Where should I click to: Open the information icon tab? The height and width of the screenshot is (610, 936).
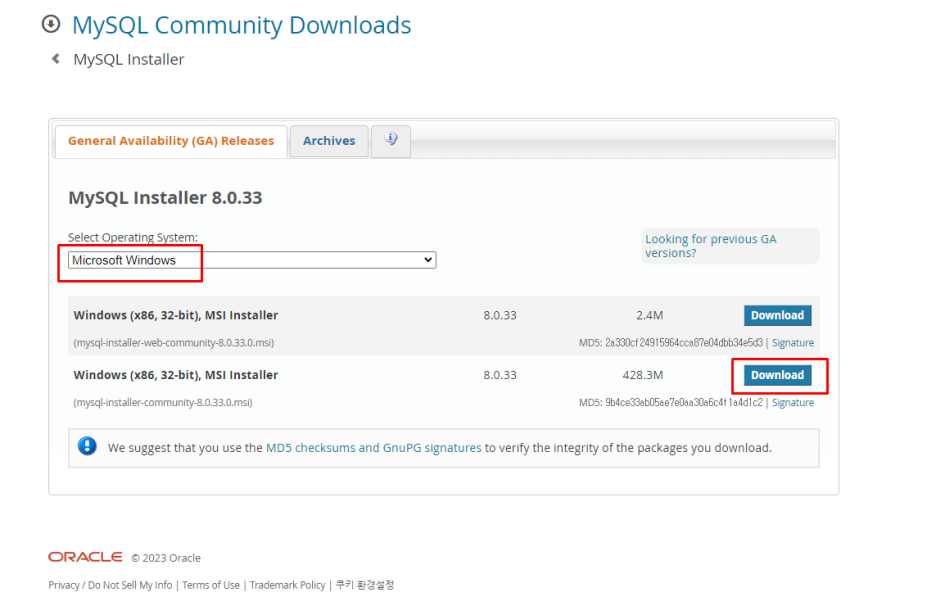391,141
